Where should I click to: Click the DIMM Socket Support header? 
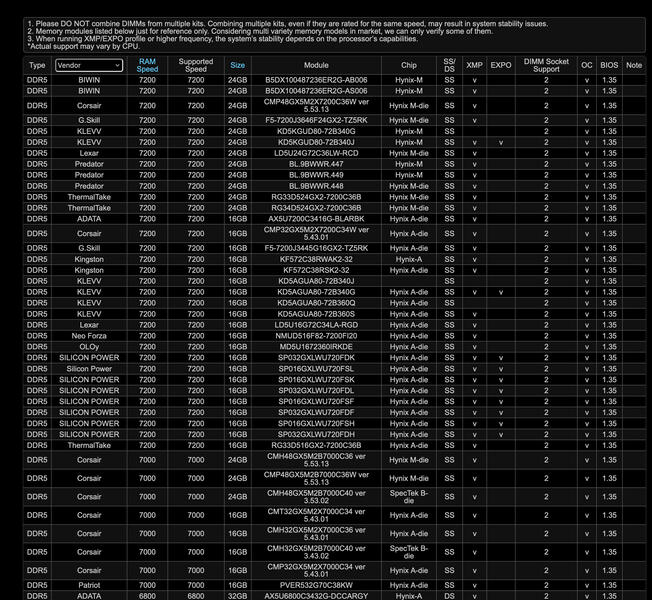(546, 65)
